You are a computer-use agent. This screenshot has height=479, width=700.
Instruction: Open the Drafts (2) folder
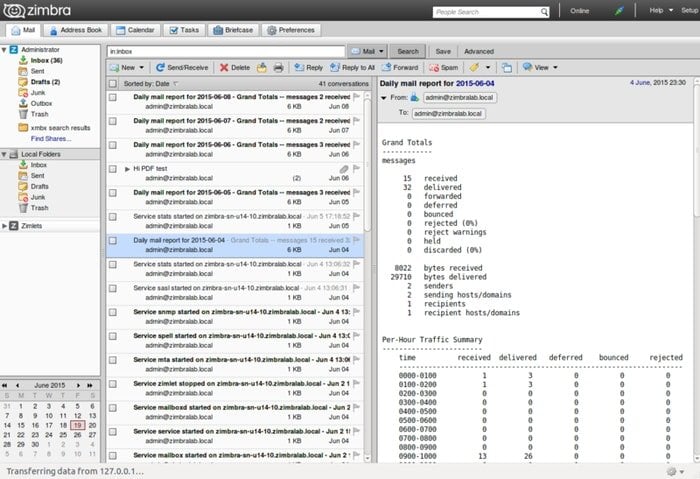45,82
